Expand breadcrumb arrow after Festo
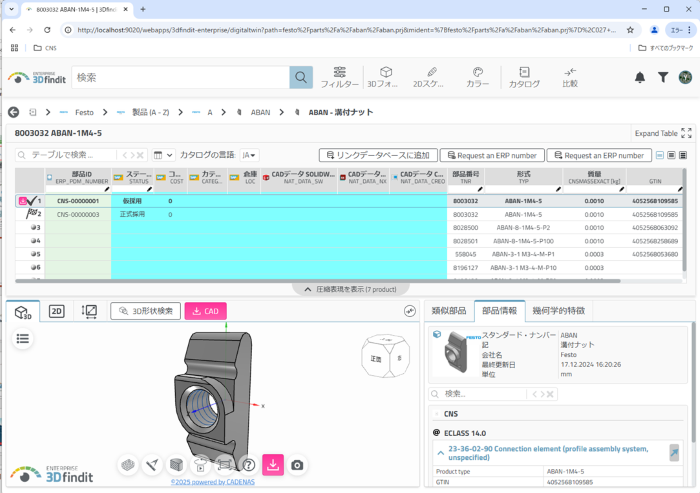The width and height of the screenshot is (700, 493). (105, 112)
